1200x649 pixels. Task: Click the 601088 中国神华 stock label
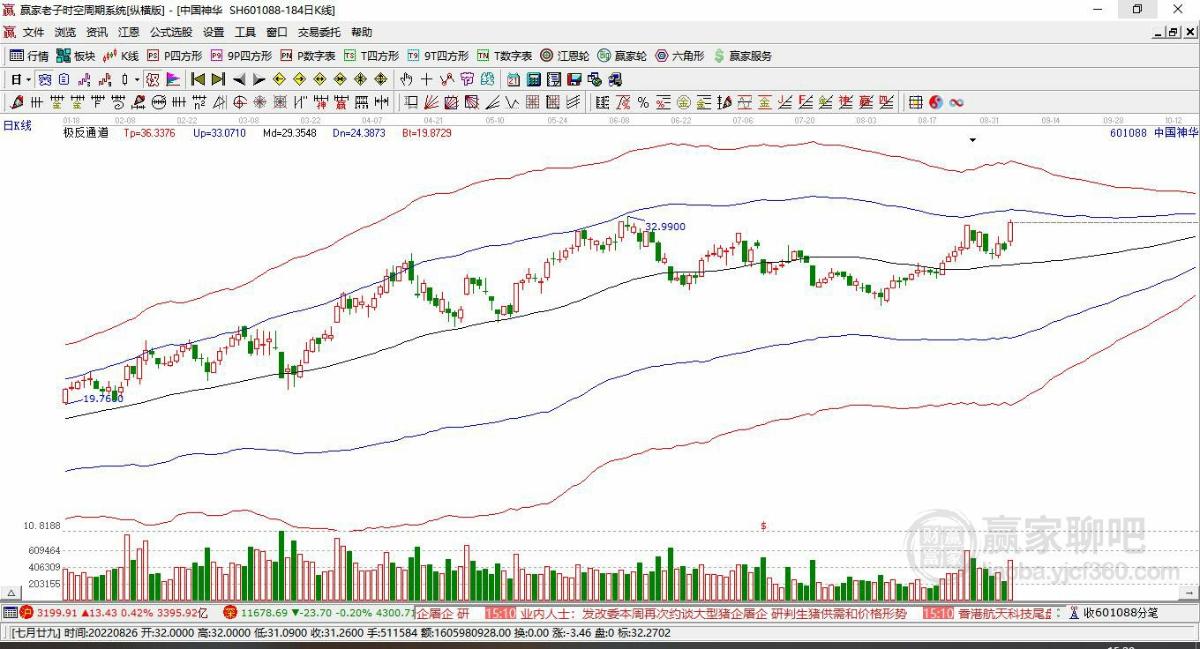(x=1153, y=132)
